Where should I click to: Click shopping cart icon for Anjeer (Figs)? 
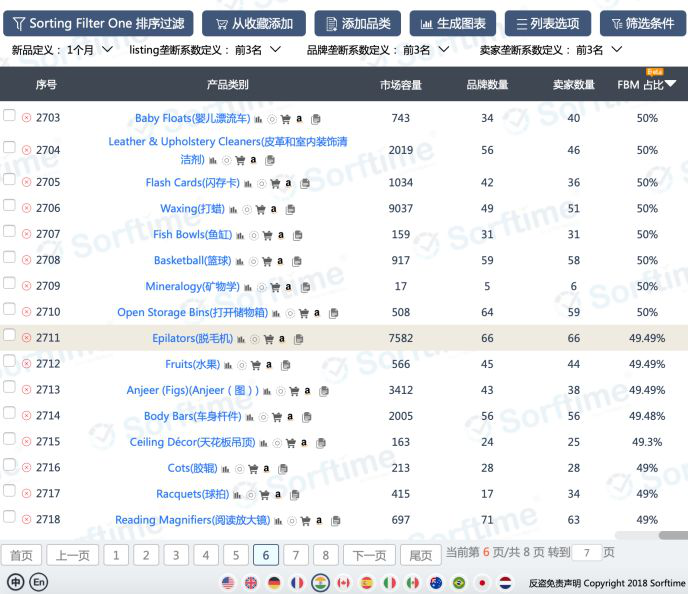(294, 391)
